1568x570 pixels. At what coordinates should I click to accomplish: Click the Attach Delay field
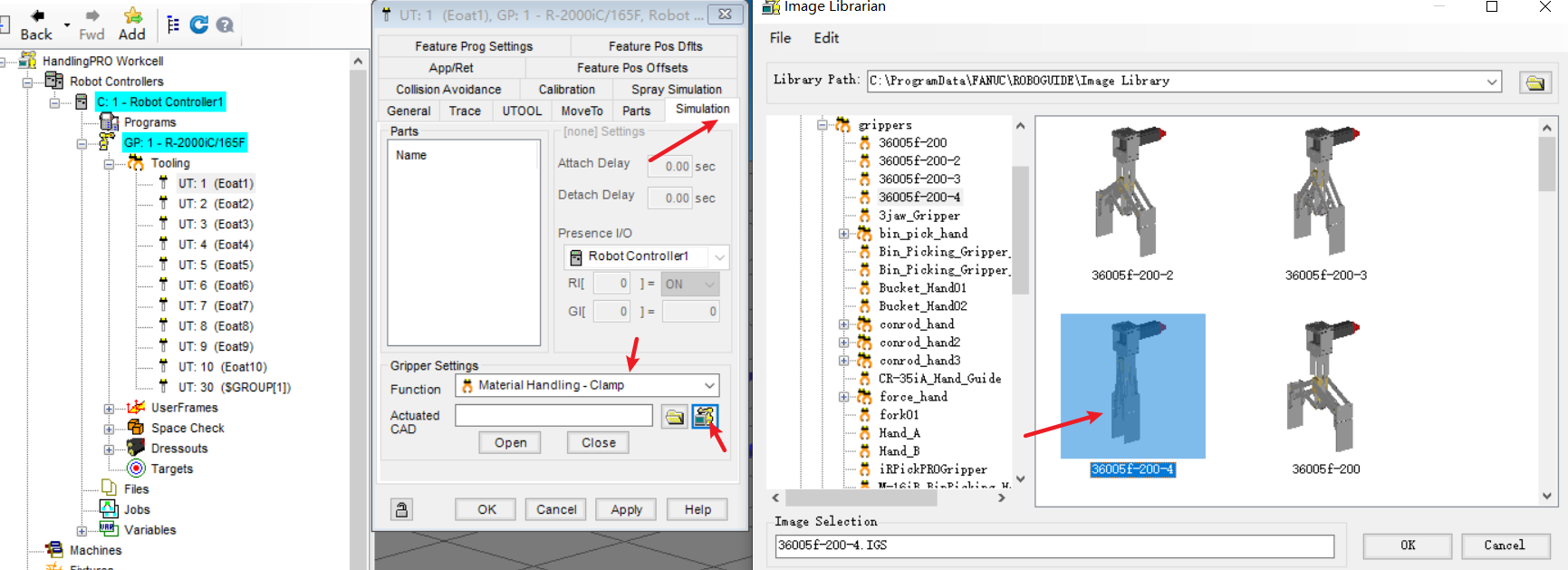click(x=670, y=167)
